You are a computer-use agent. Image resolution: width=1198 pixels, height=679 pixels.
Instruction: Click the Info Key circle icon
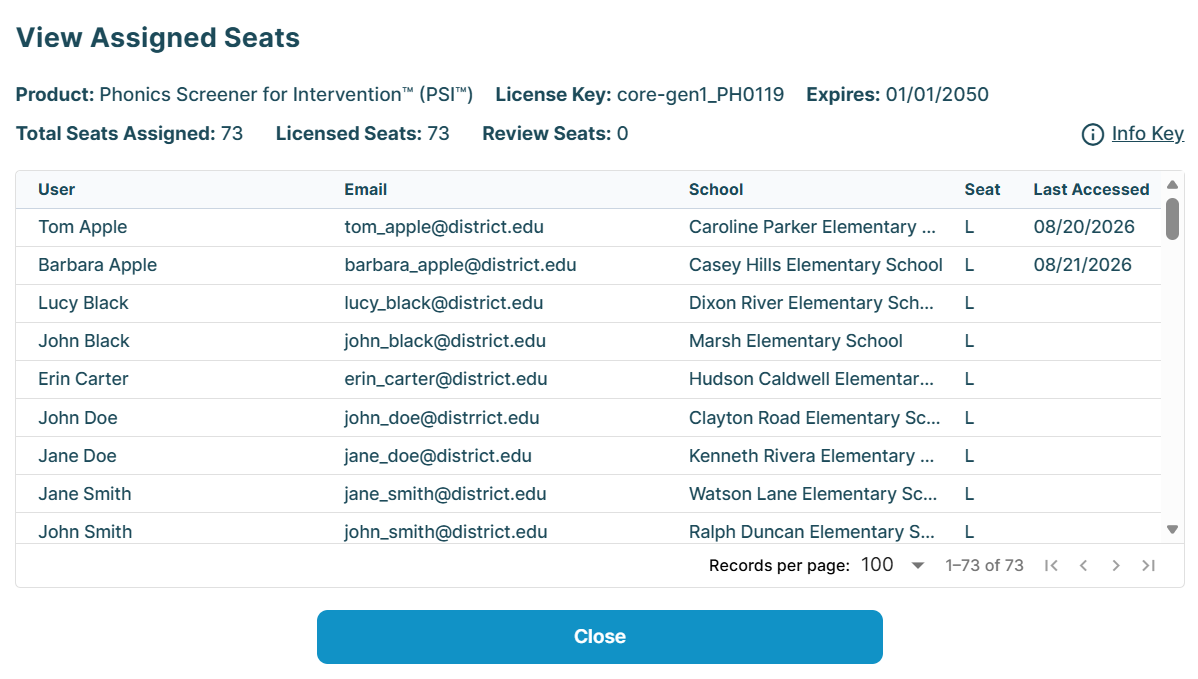click(1092, 134)
